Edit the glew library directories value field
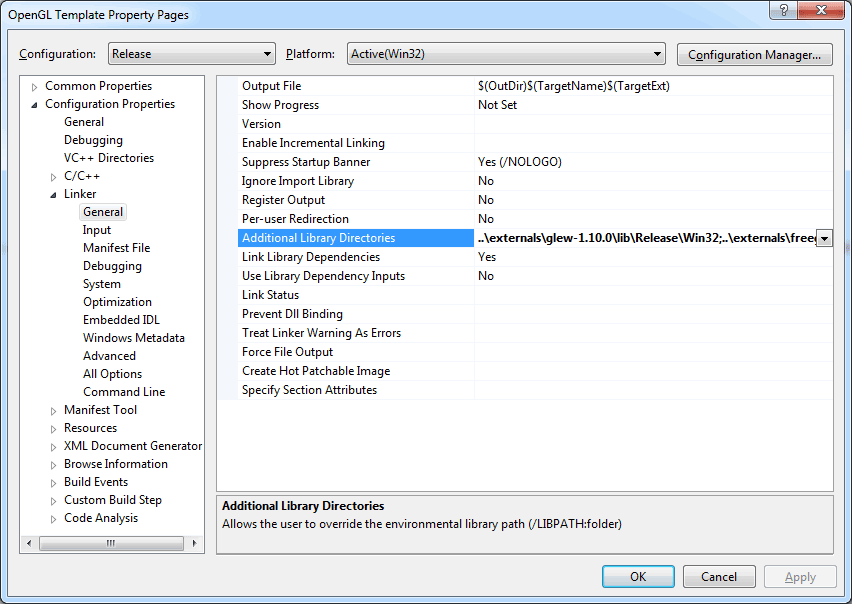 tap(646, 238)
